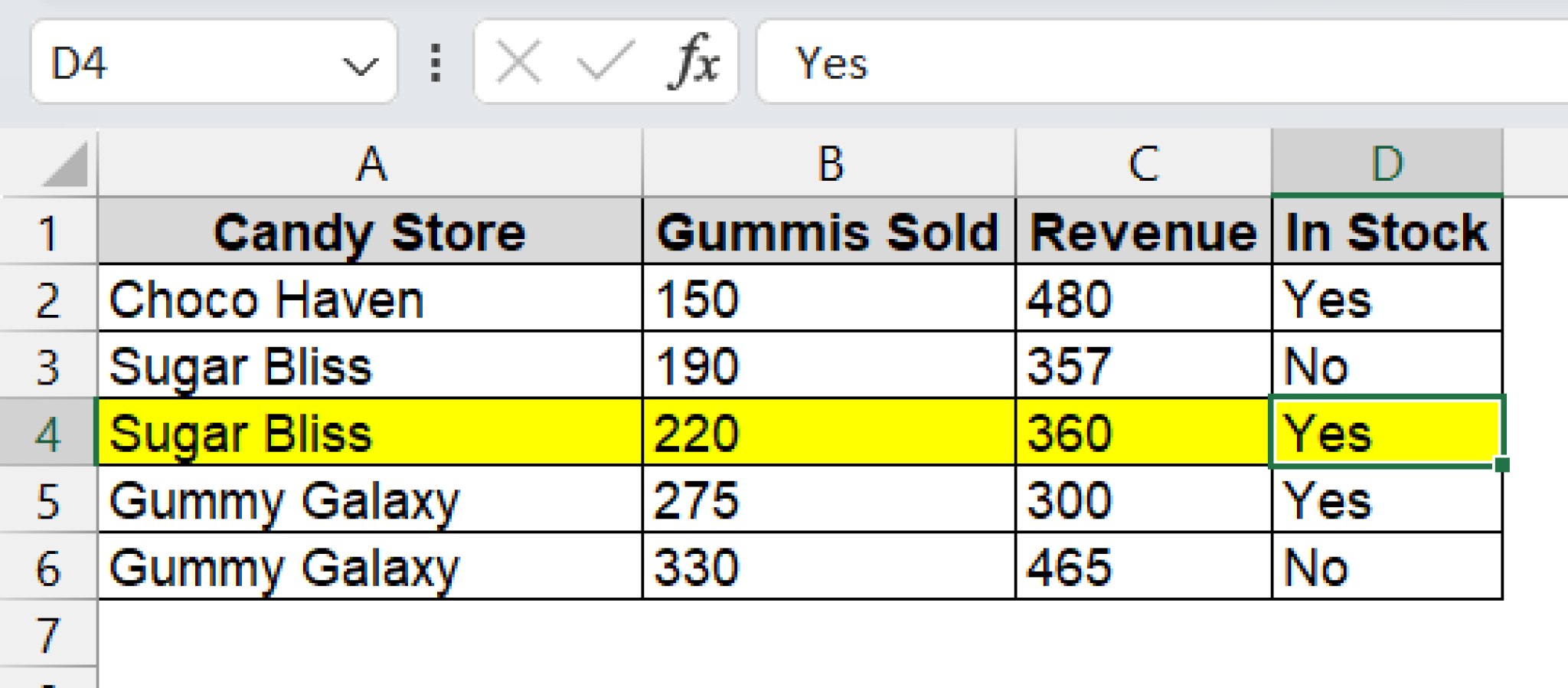The image size is (1568, 688).
Task: Click the Insert Function fx icon
Action: coord(695,61)
